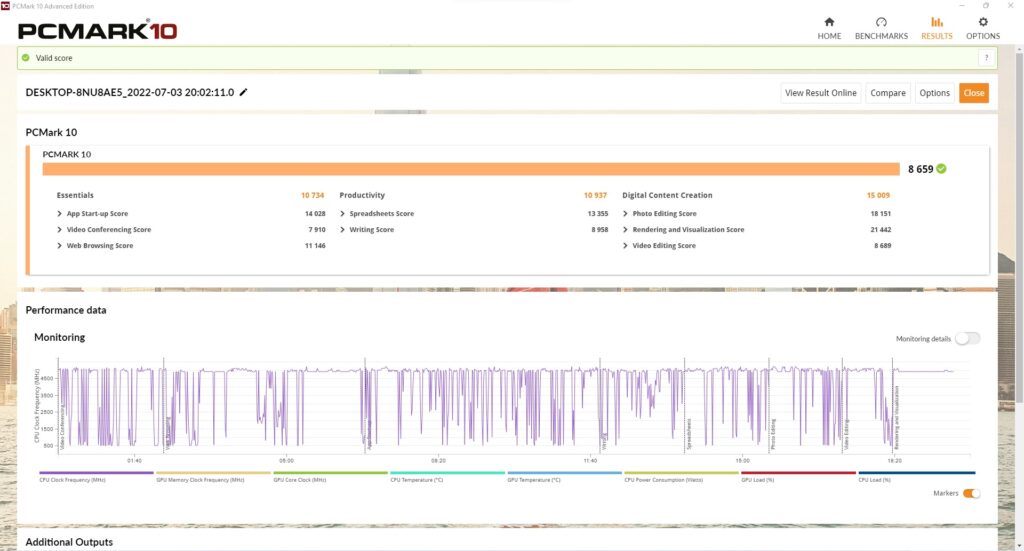Click the View Result Online button
This screenshot has width=1024, height=551.
[820, 93]
